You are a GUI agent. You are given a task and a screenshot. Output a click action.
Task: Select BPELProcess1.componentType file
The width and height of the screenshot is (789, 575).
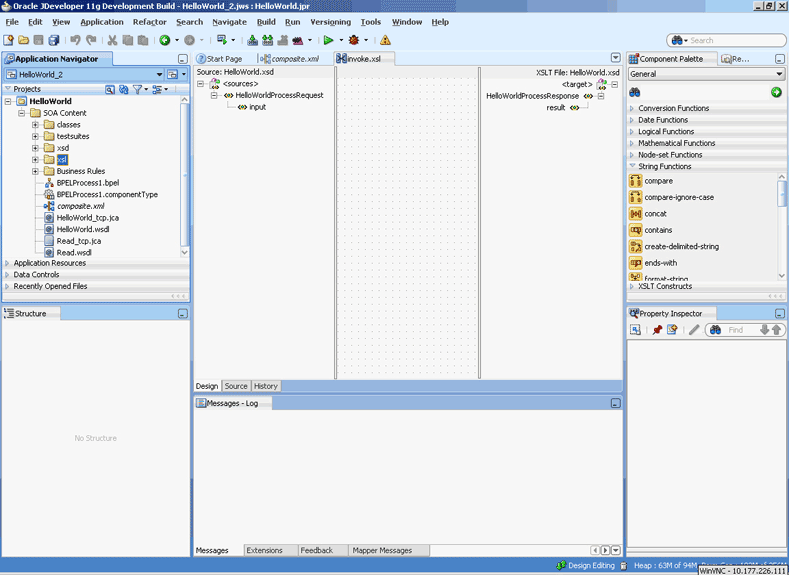(x=101, y=195)
